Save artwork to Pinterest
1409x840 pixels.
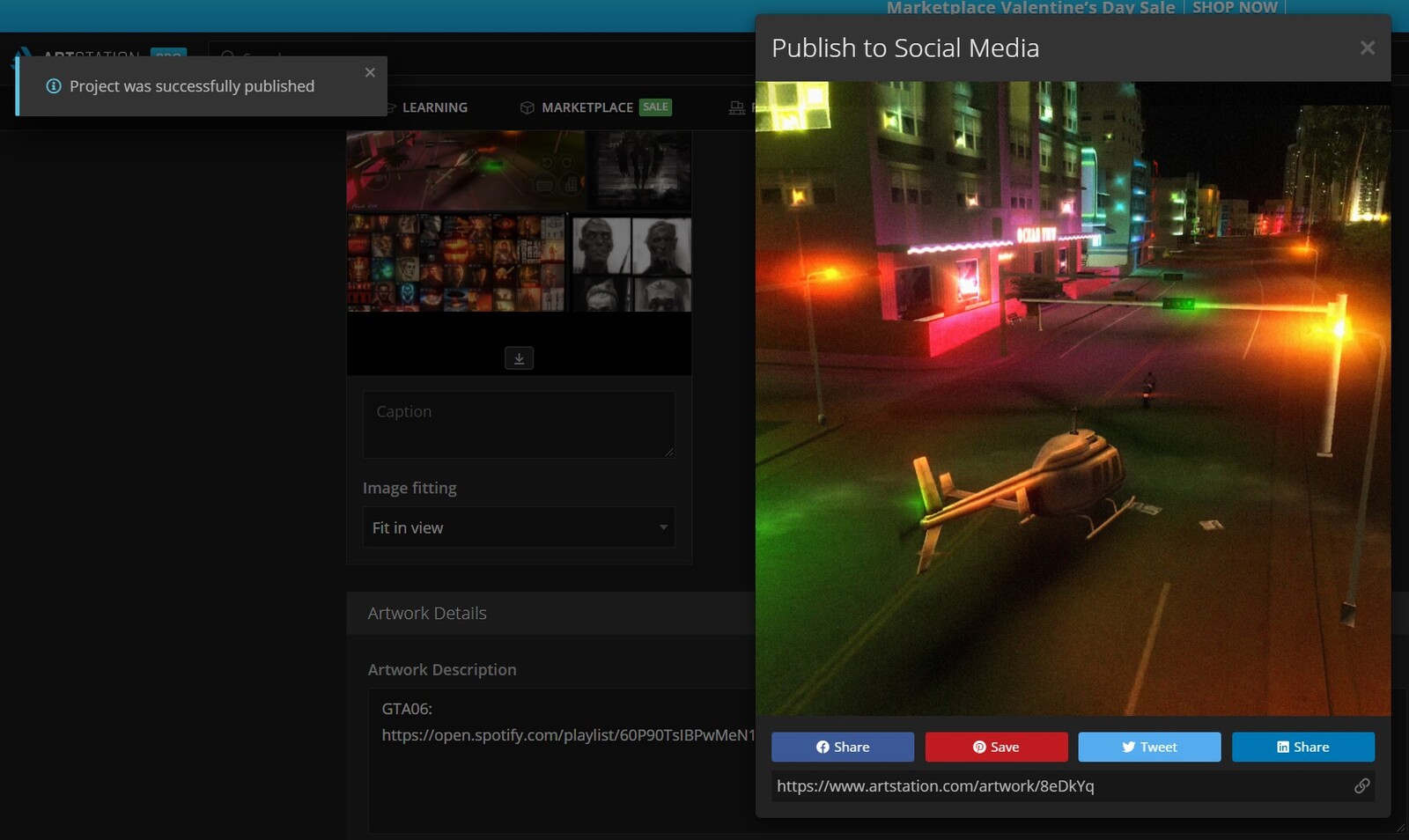pos(996,747)
